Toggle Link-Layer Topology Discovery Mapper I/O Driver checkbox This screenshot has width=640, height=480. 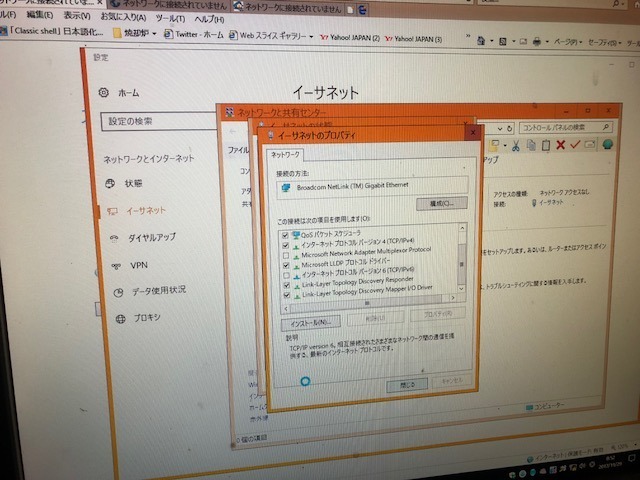(x=287, y=295)
